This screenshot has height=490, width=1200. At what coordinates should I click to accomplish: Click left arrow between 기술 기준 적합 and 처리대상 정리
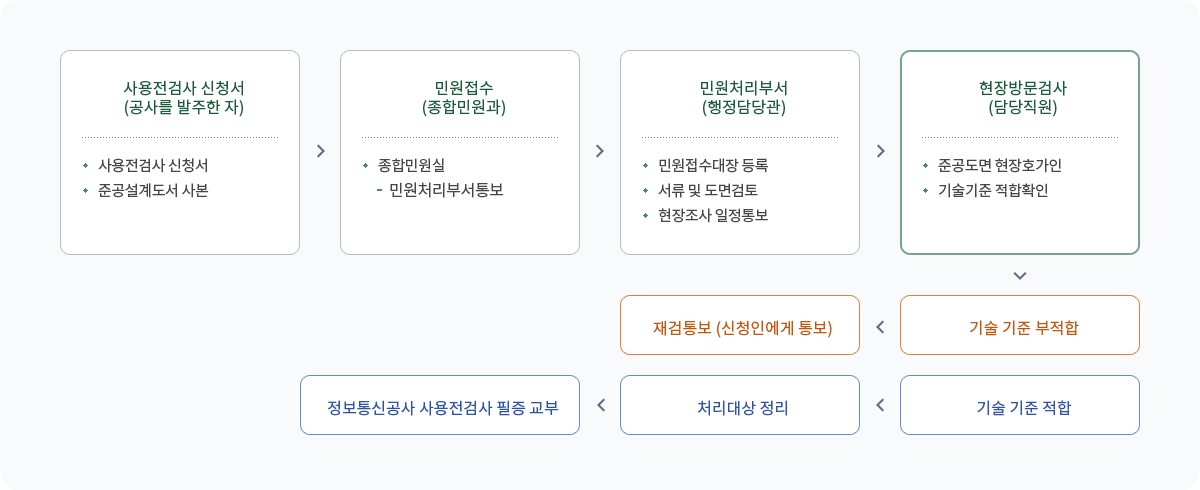880,405
